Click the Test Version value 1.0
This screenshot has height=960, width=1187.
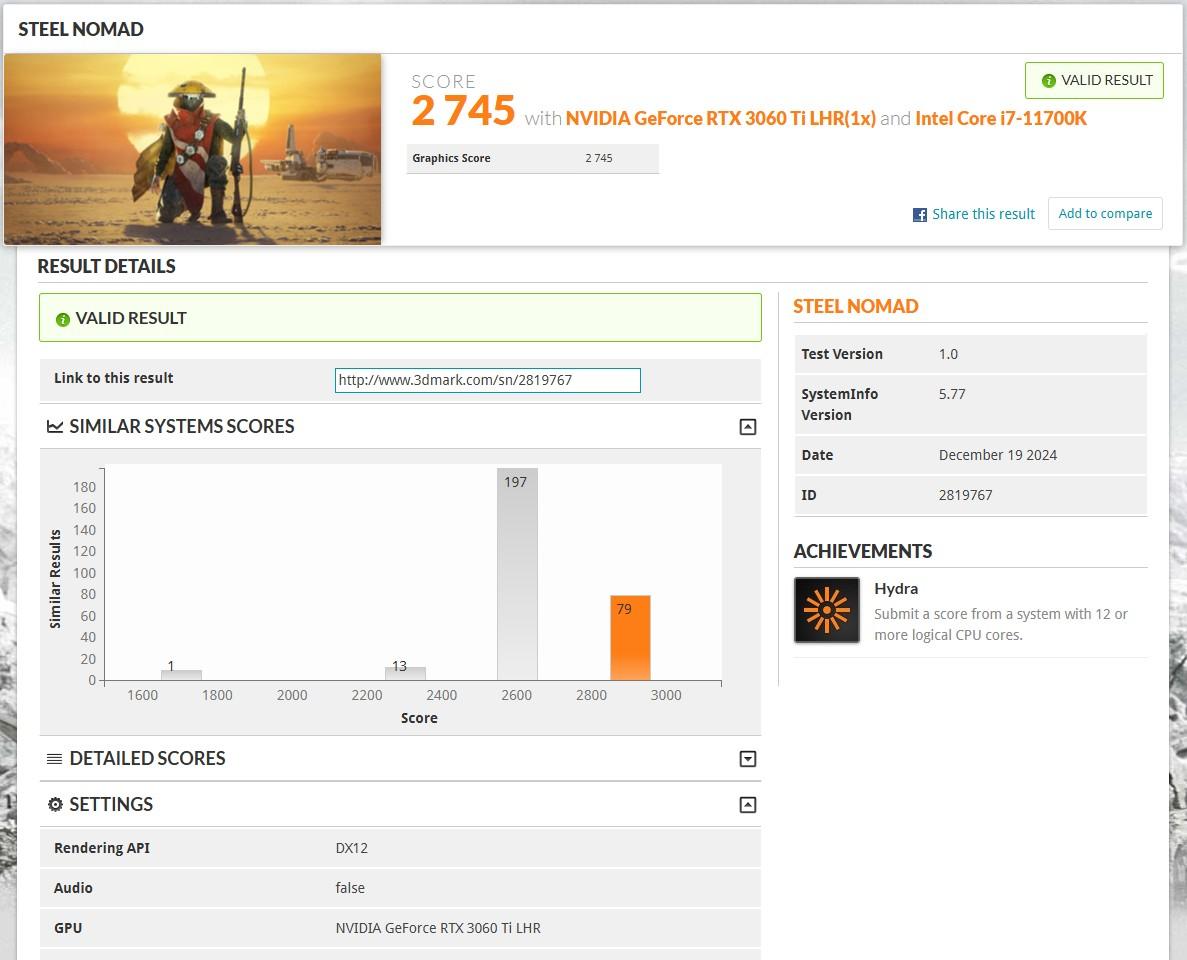pos(948,354)
